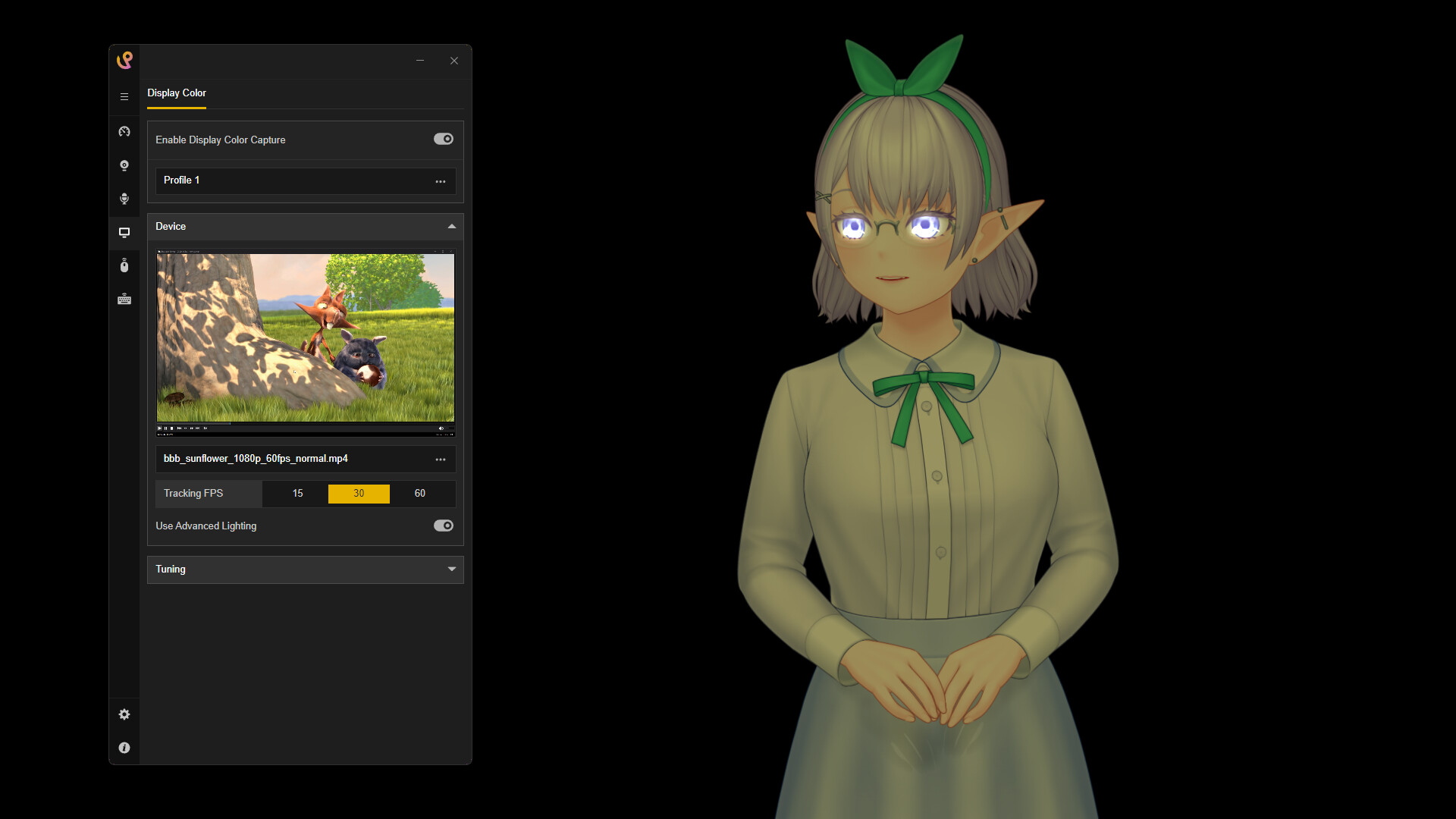Expand the Tuning section
Image resolution: width=1456 pixels, height=819 pixels.
click(x=451, y=569)
